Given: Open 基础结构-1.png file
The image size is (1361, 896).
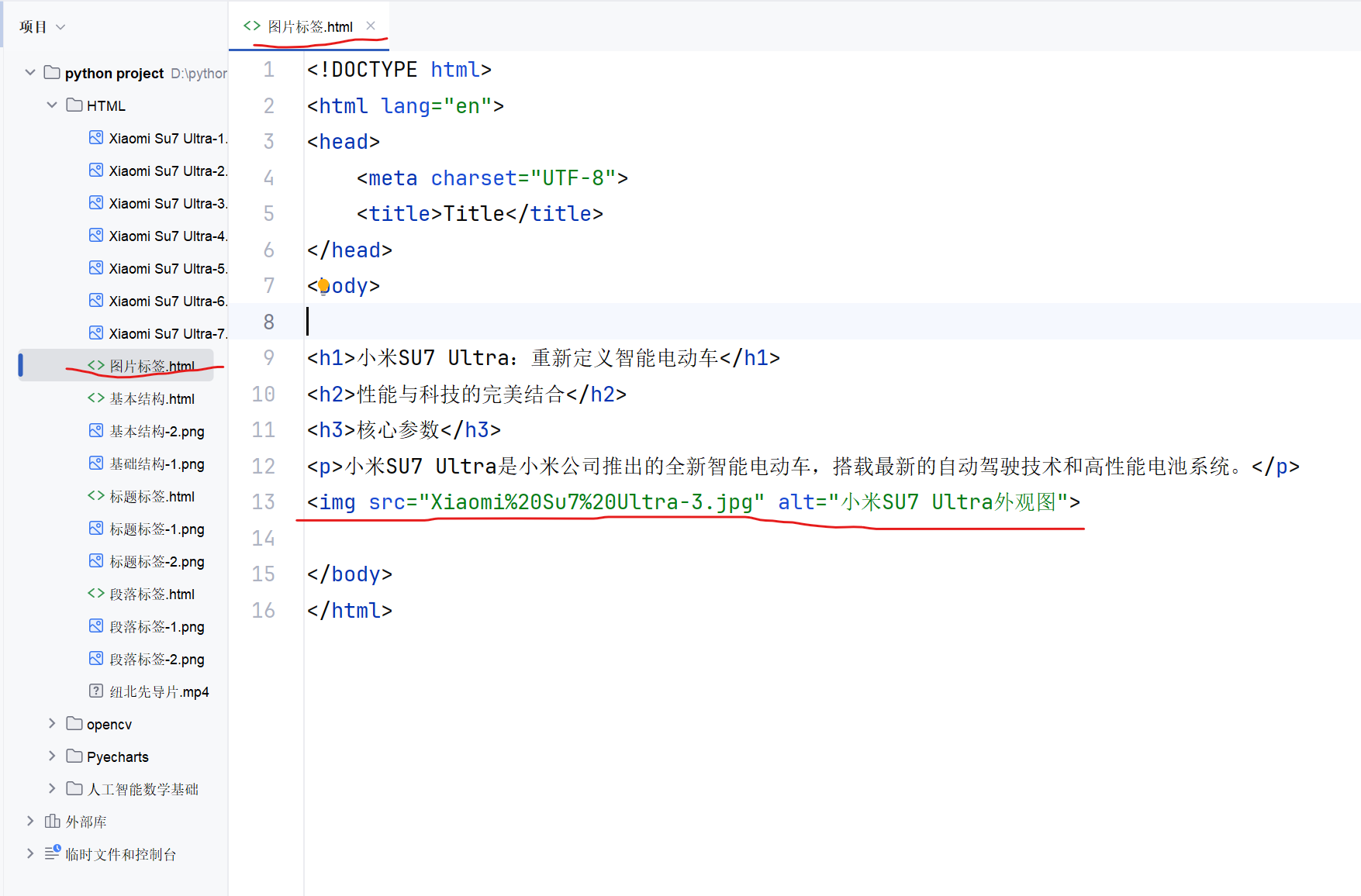Looking at the screenshot, I should 157,464.
